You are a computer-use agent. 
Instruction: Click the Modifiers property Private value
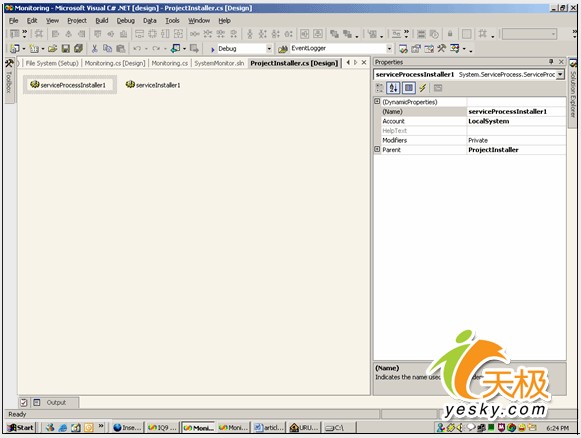[516, 140]
